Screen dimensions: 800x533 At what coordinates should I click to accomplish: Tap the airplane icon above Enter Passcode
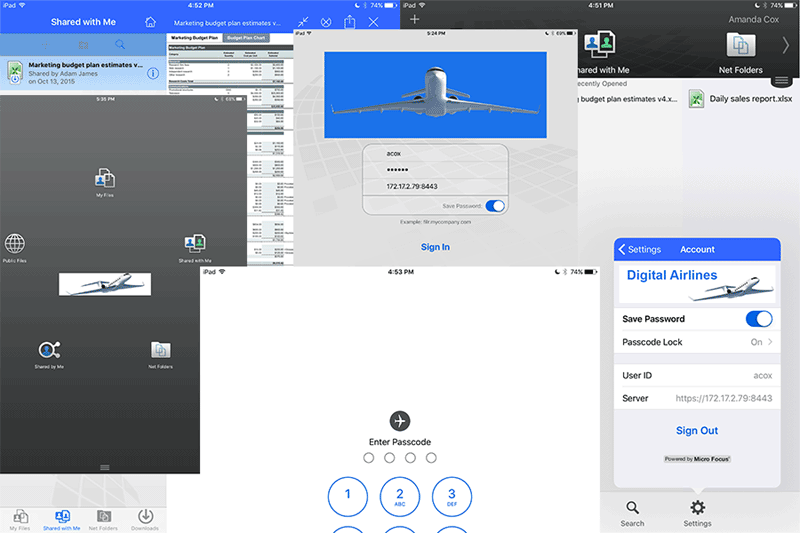(400, 421)
